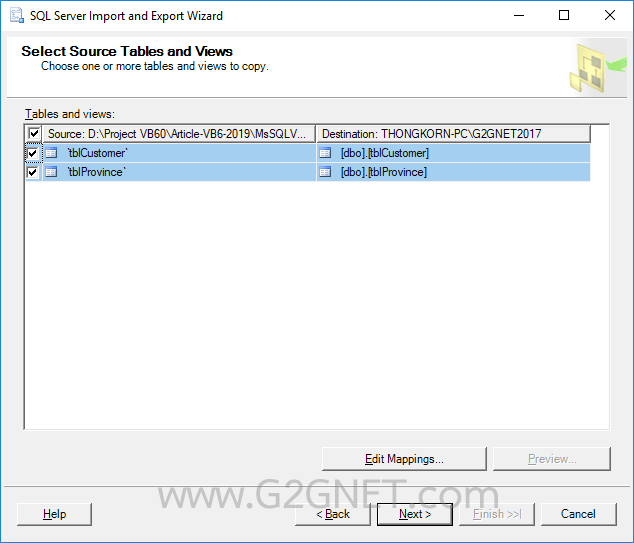The height and width of the screenshot is (543, 634).
Task: Select the source name 'tblCustomer'
Action: [97, 153]
